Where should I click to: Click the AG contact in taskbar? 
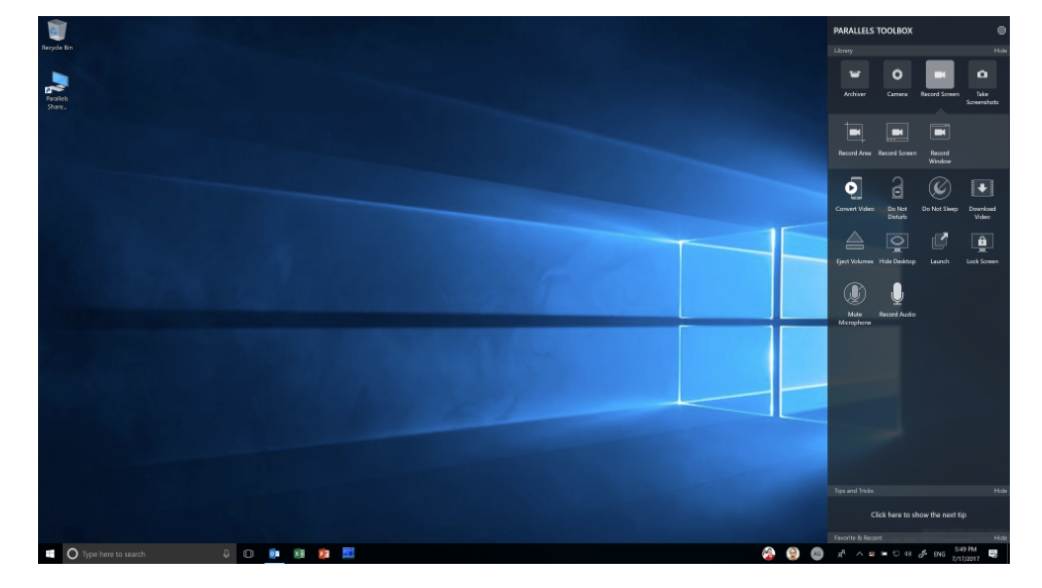(817, 553)
